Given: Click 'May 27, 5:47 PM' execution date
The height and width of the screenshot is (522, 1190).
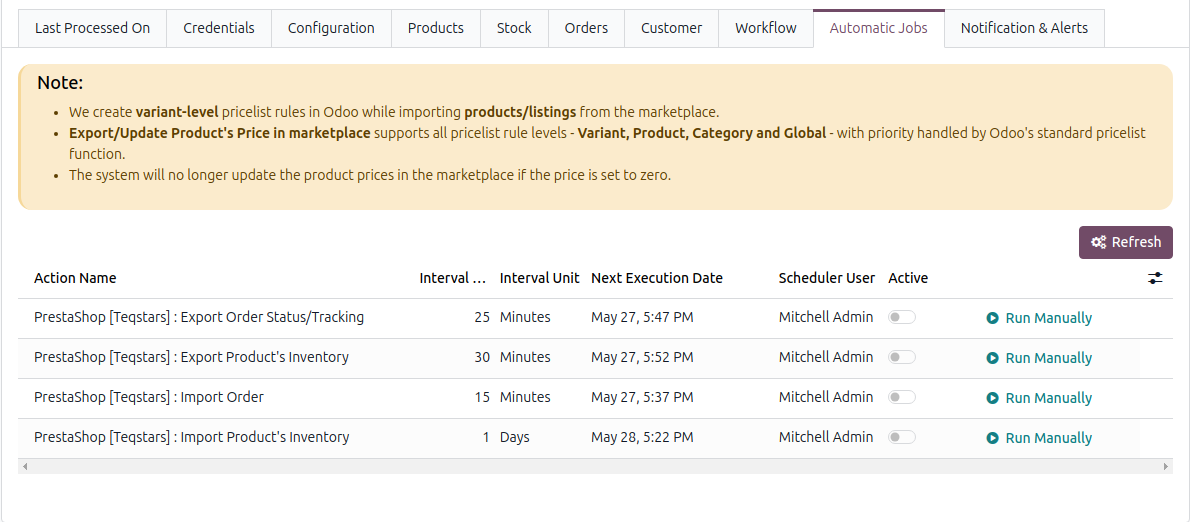Looking at the screenshot, I should click(641, 317).
